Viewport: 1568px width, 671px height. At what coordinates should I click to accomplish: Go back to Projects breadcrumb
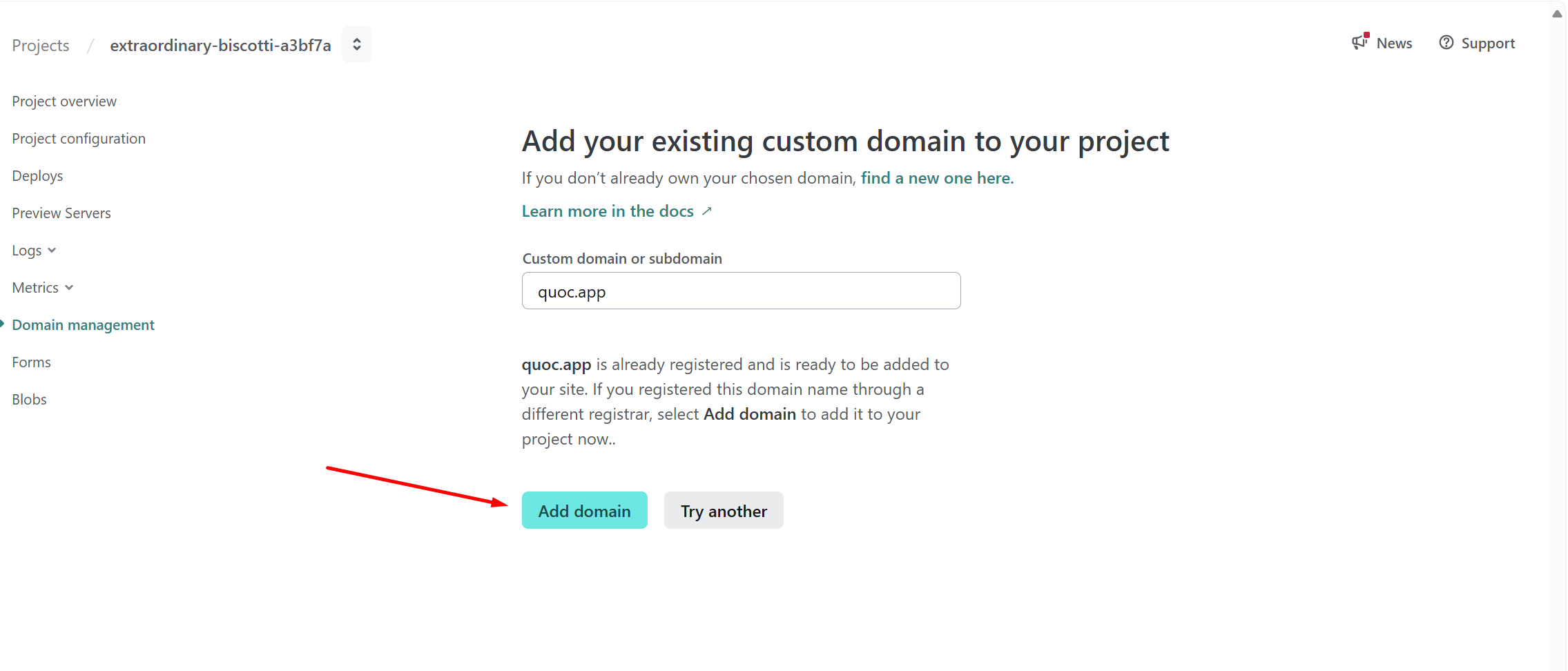pos(41,46)
